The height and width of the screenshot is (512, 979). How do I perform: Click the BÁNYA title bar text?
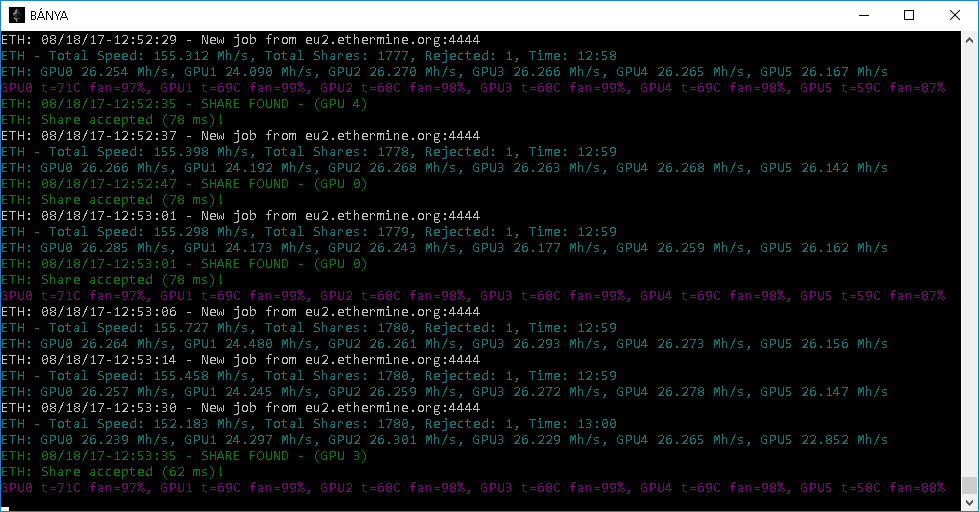49,15
